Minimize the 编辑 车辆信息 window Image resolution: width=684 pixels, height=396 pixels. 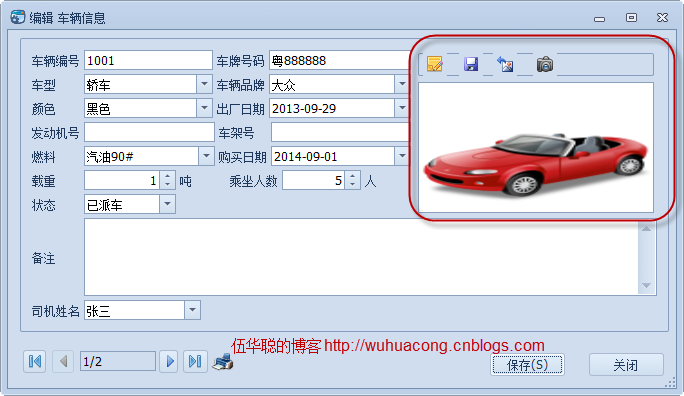(x=599, y=18)
